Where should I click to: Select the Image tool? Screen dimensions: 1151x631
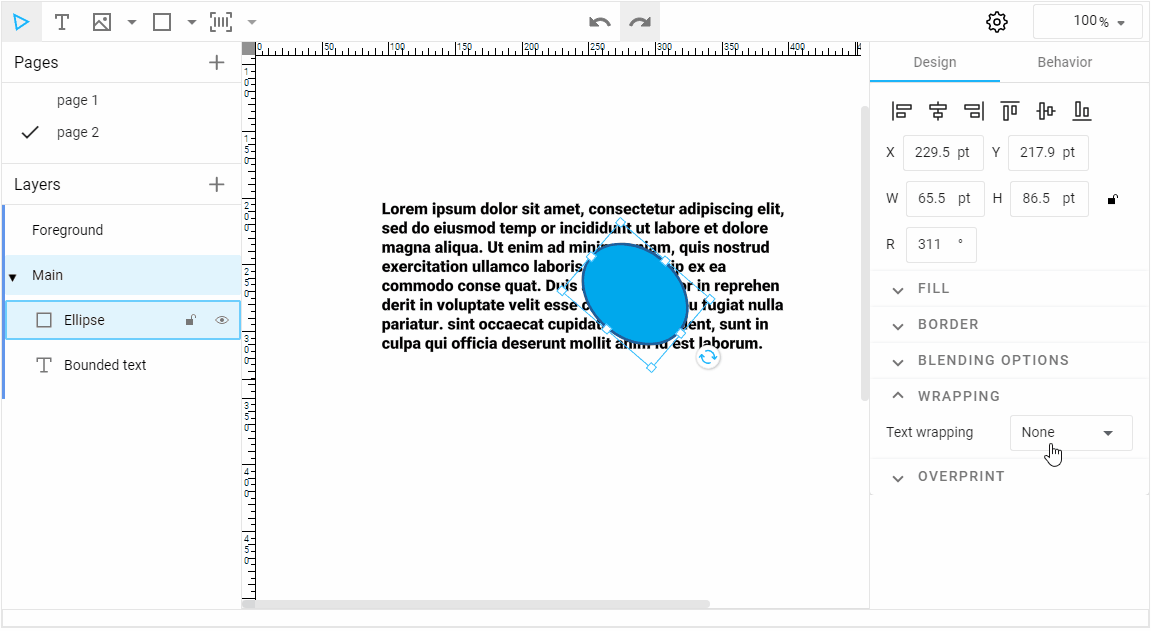pos(100,21)
